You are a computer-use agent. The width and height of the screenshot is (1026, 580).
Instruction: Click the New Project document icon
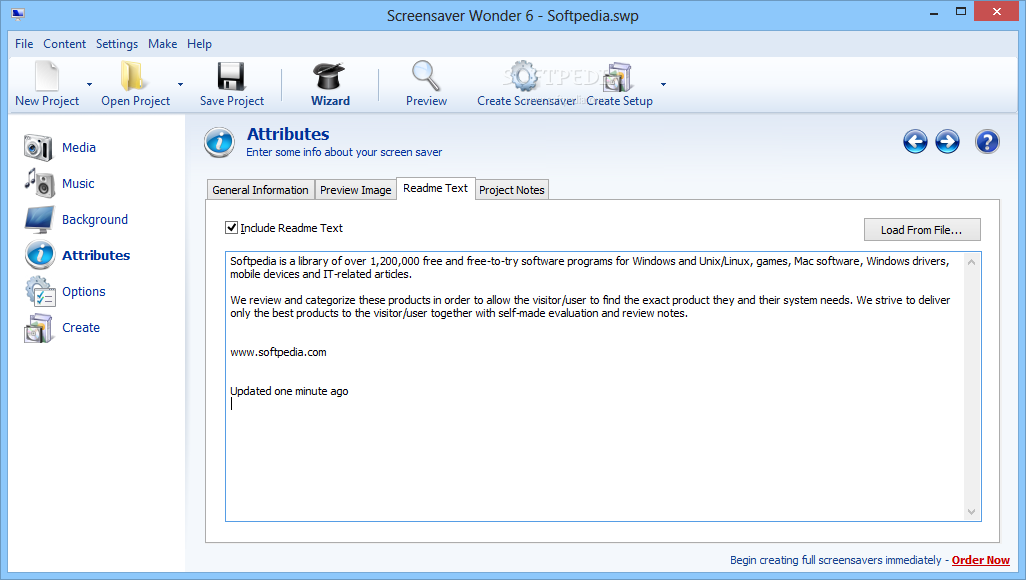(47, 76)
